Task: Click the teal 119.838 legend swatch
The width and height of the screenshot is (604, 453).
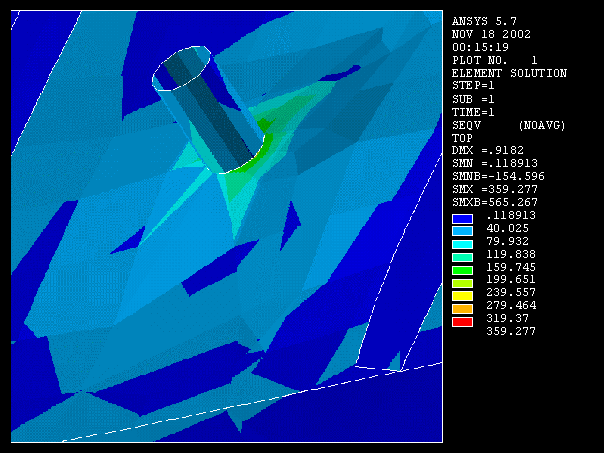Action: 462,257
